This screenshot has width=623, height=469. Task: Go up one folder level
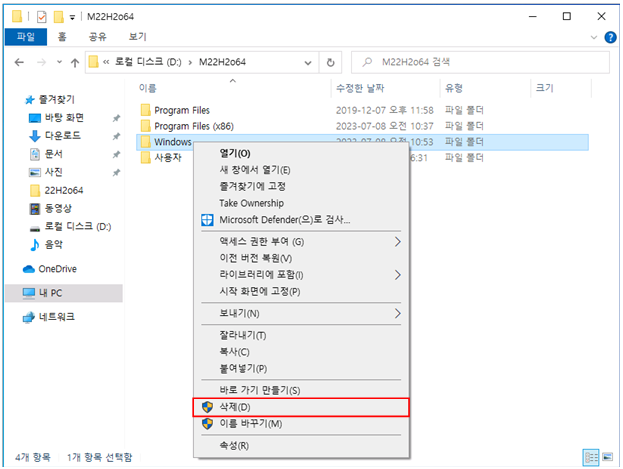pyautogui.click(x=75, y=62)
